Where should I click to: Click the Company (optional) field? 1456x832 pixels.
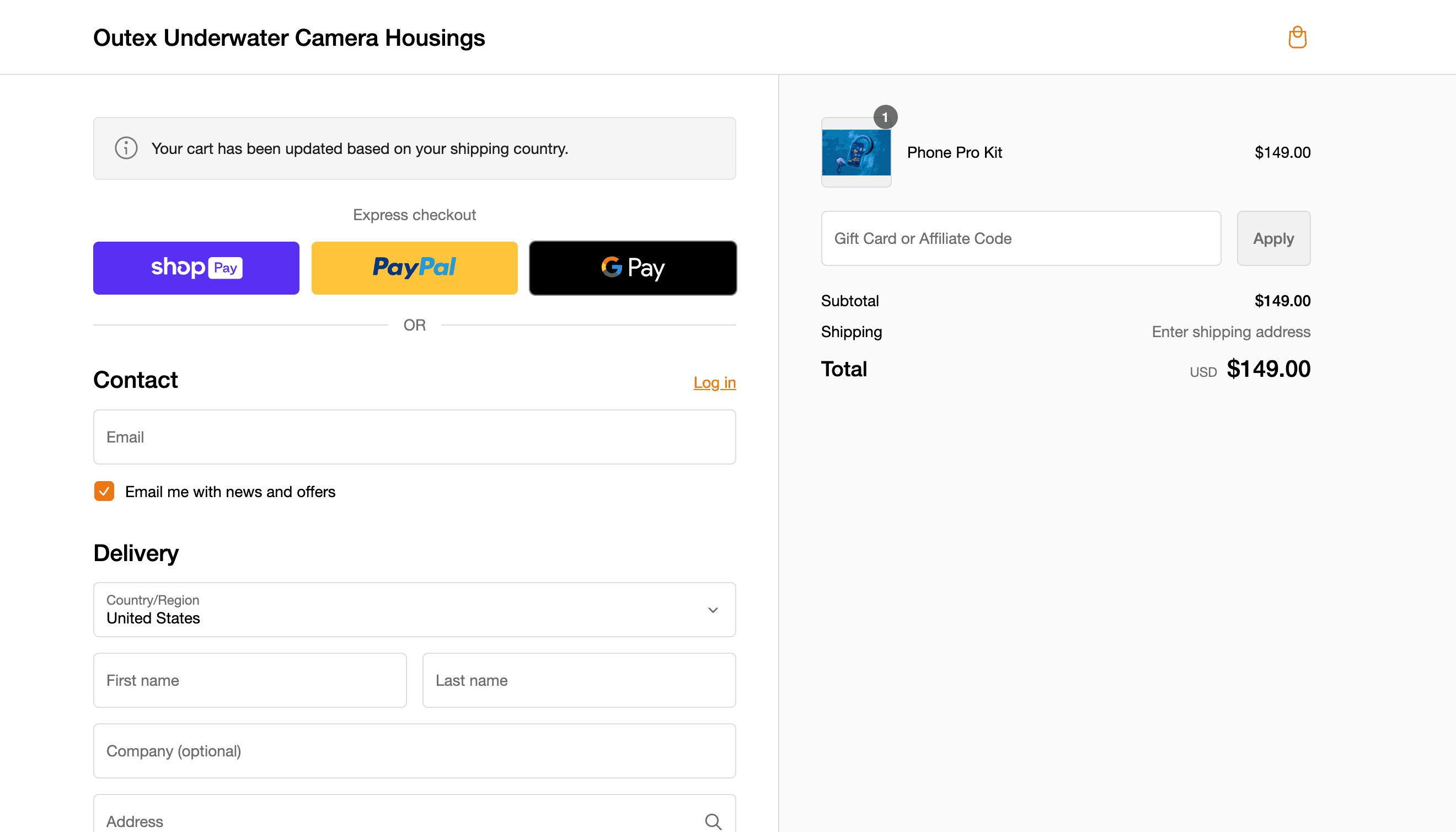tap(414, 751)
